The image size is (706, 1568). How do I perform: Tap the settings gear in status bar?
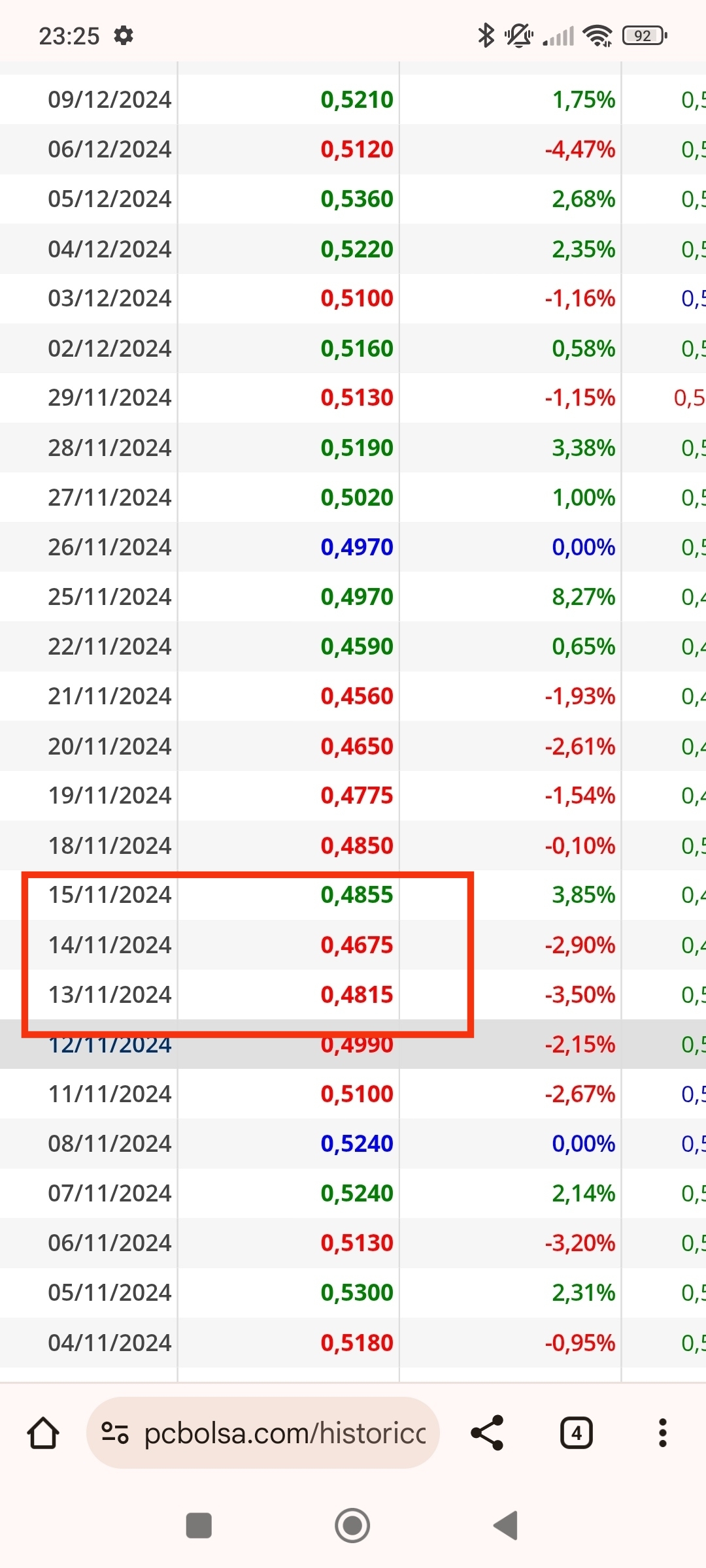click(x=124, y=35)
